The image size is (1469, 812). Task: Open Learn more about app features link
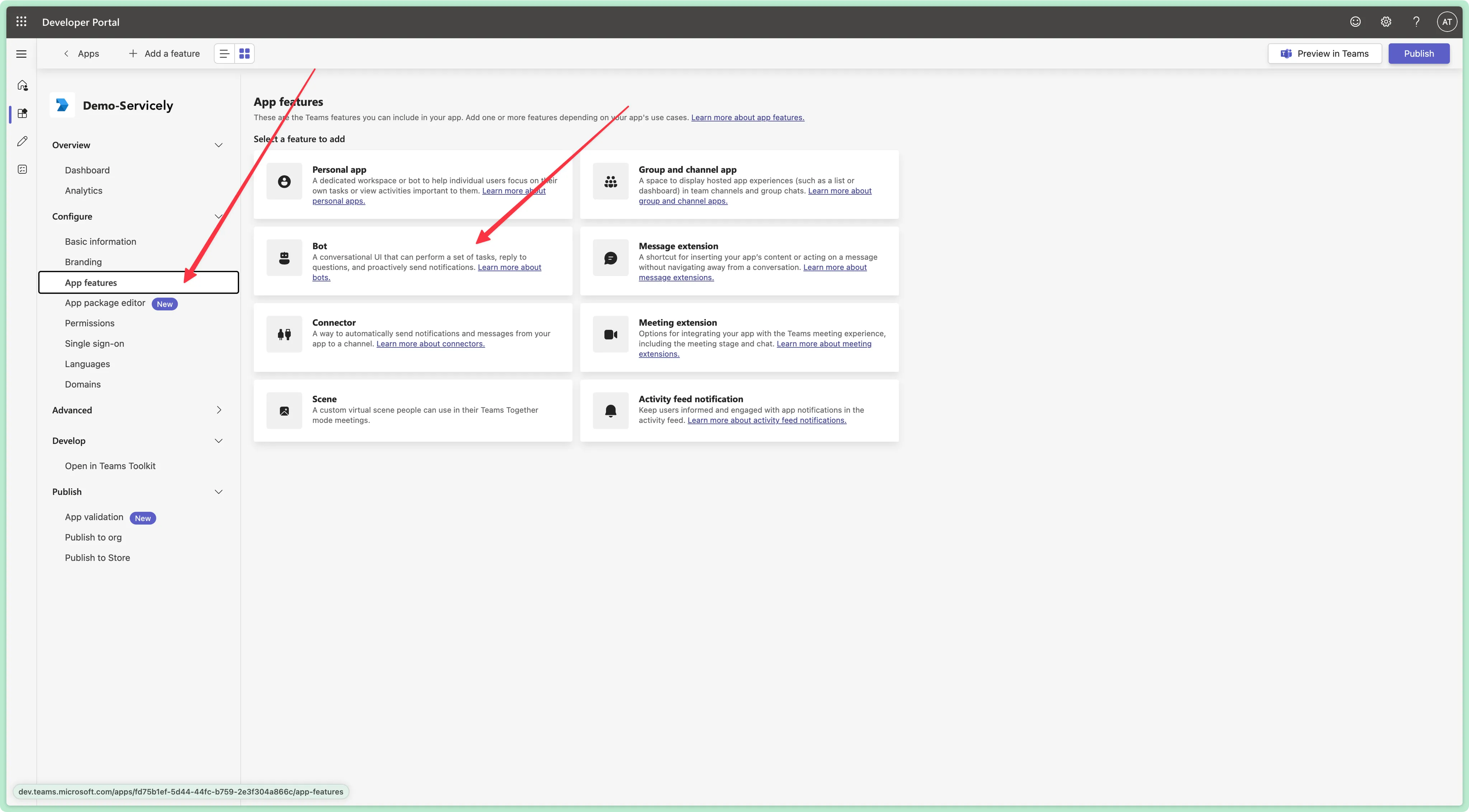coord(748,118)
